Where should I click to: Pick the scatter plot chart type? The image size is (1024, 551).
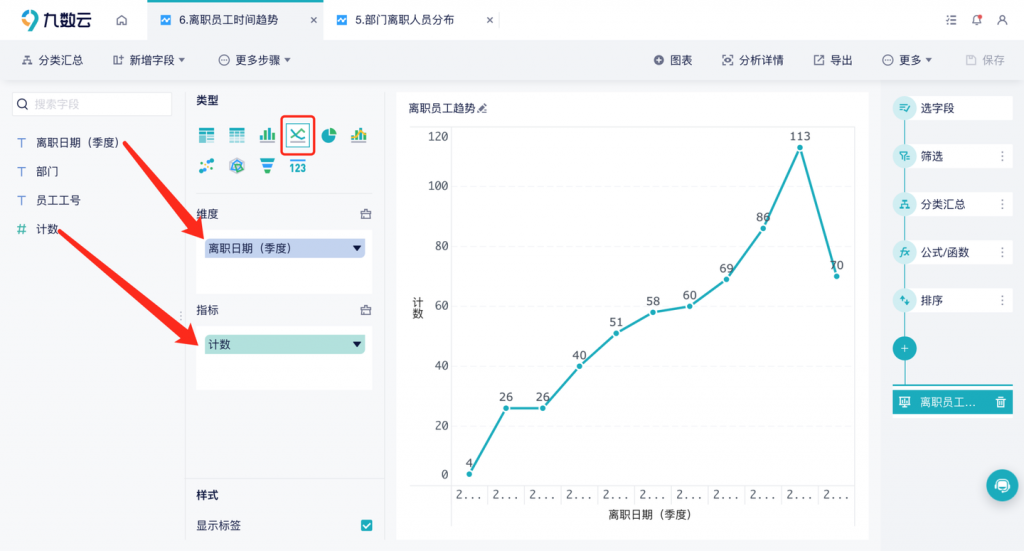tap(207, 166)
